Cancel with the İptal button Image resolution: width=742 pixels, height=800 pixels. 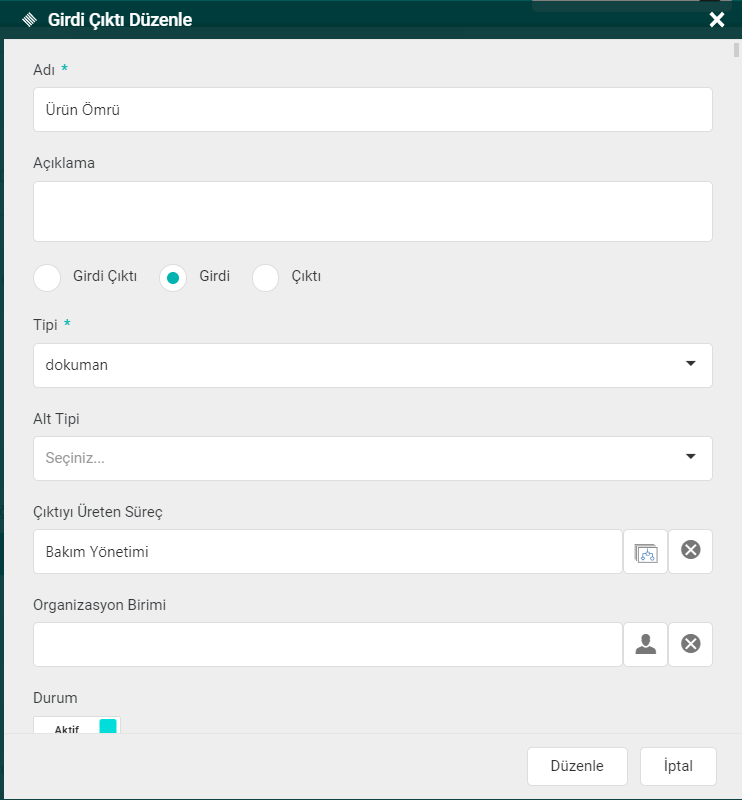(678, 766)
